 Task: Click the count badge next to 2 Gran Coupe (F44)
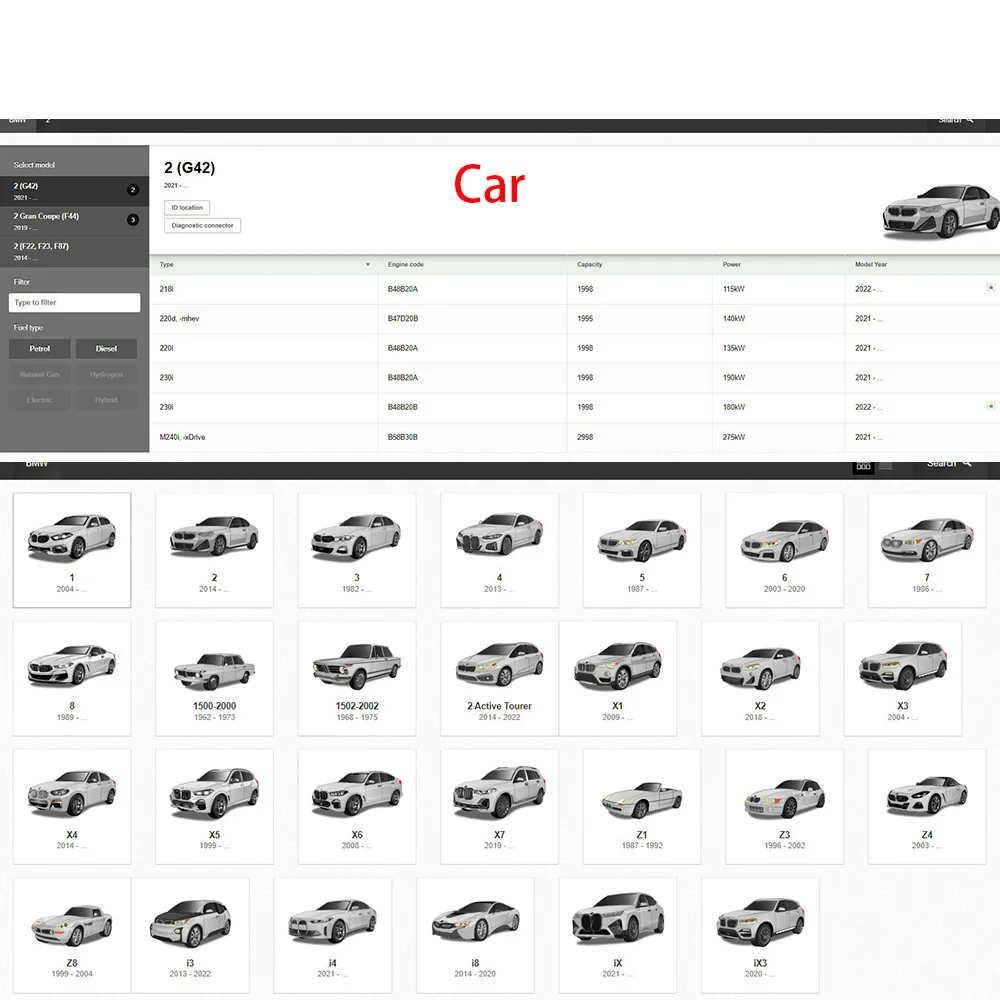click(133, 219)
